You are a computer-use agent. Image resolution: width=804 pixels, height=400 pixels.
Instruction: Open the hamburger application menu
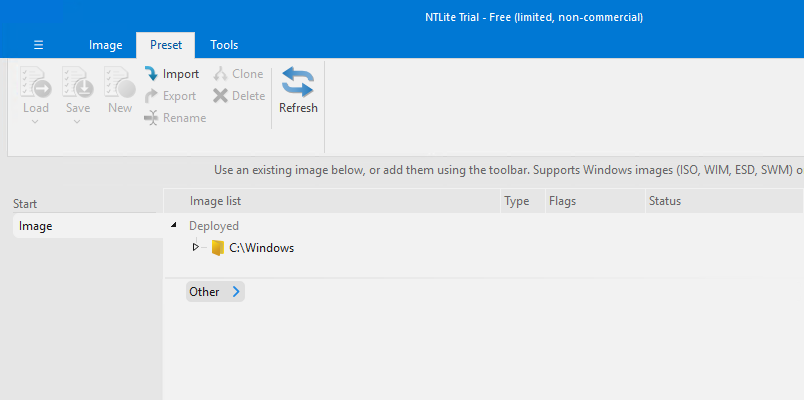tap(38, 45)
